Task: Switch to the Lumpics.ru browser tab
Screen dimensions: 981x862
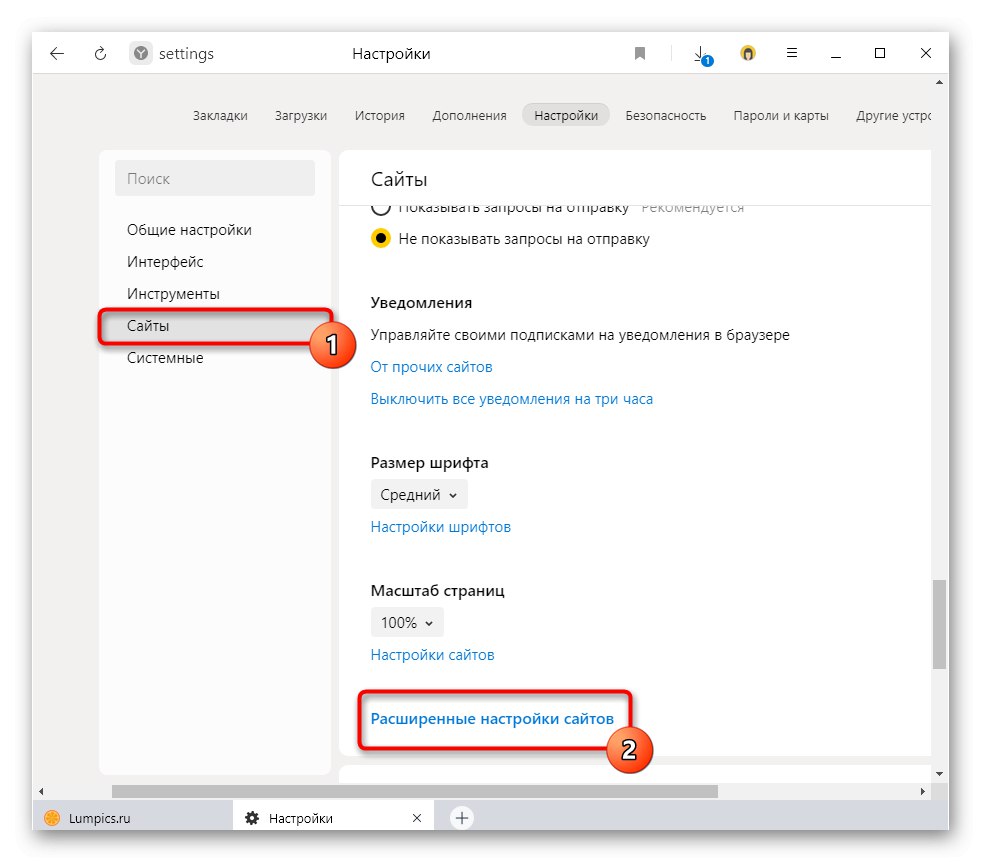Action: point(133,818)
